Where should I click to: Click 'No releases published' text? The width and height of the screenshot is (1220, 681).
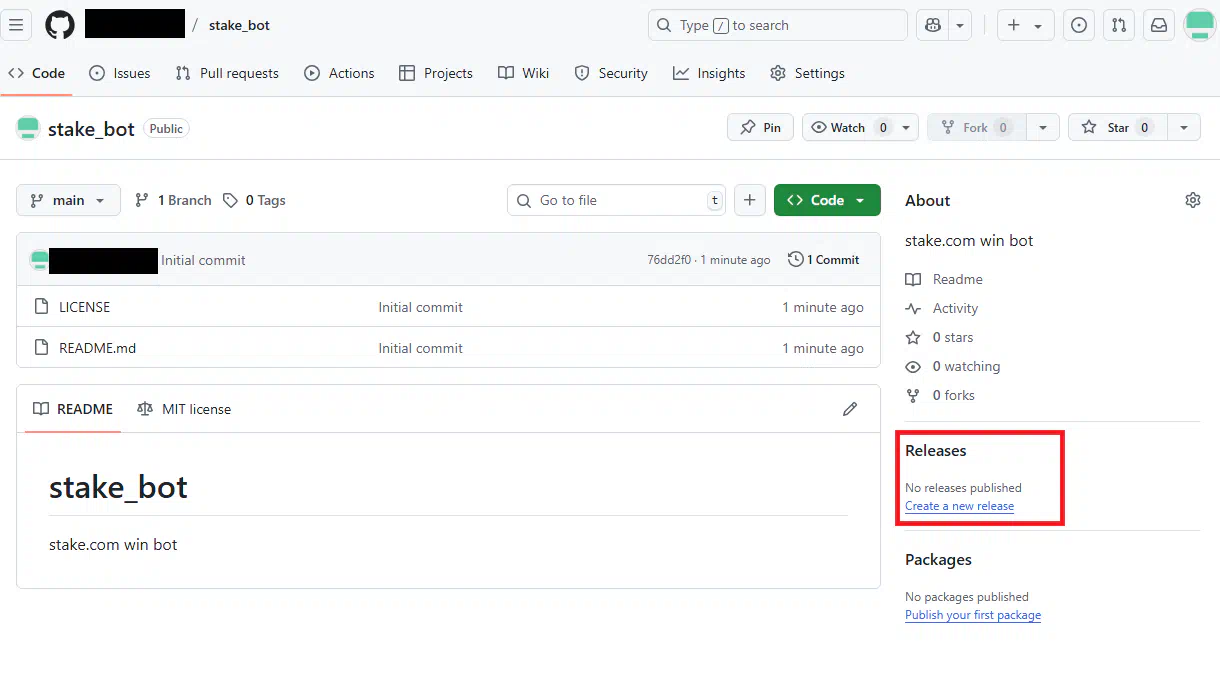(963, 488)
